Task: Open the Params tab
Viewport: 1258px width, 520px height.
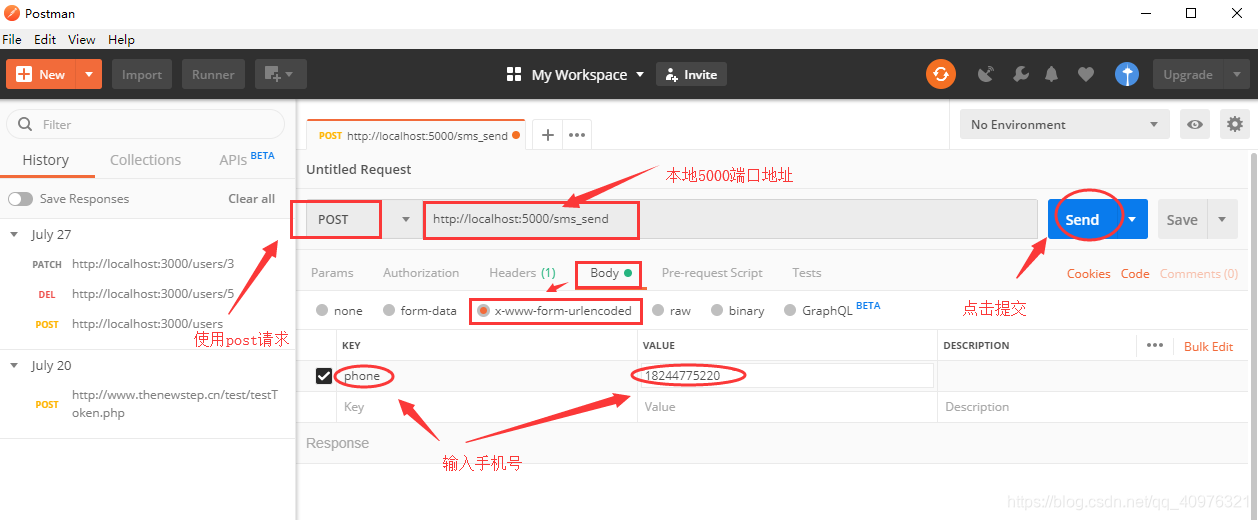Action: [331, 272]
